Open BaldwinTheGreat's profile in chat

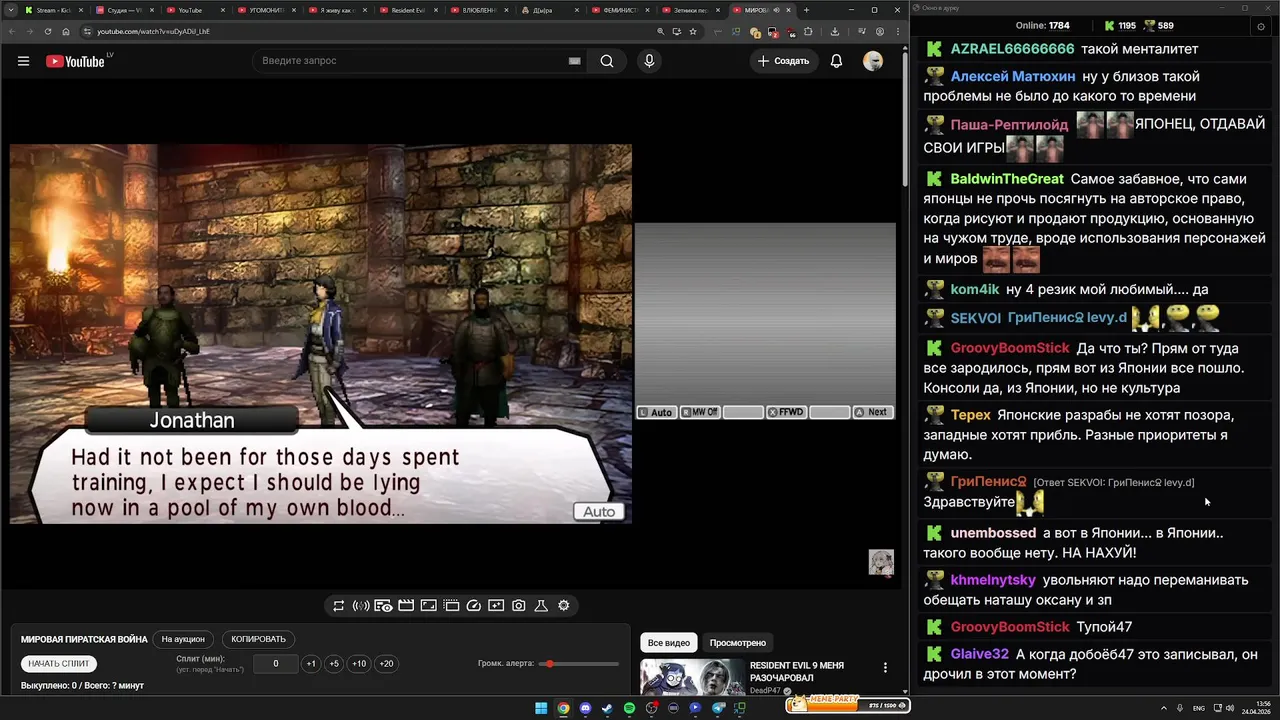coord(1007,179)
